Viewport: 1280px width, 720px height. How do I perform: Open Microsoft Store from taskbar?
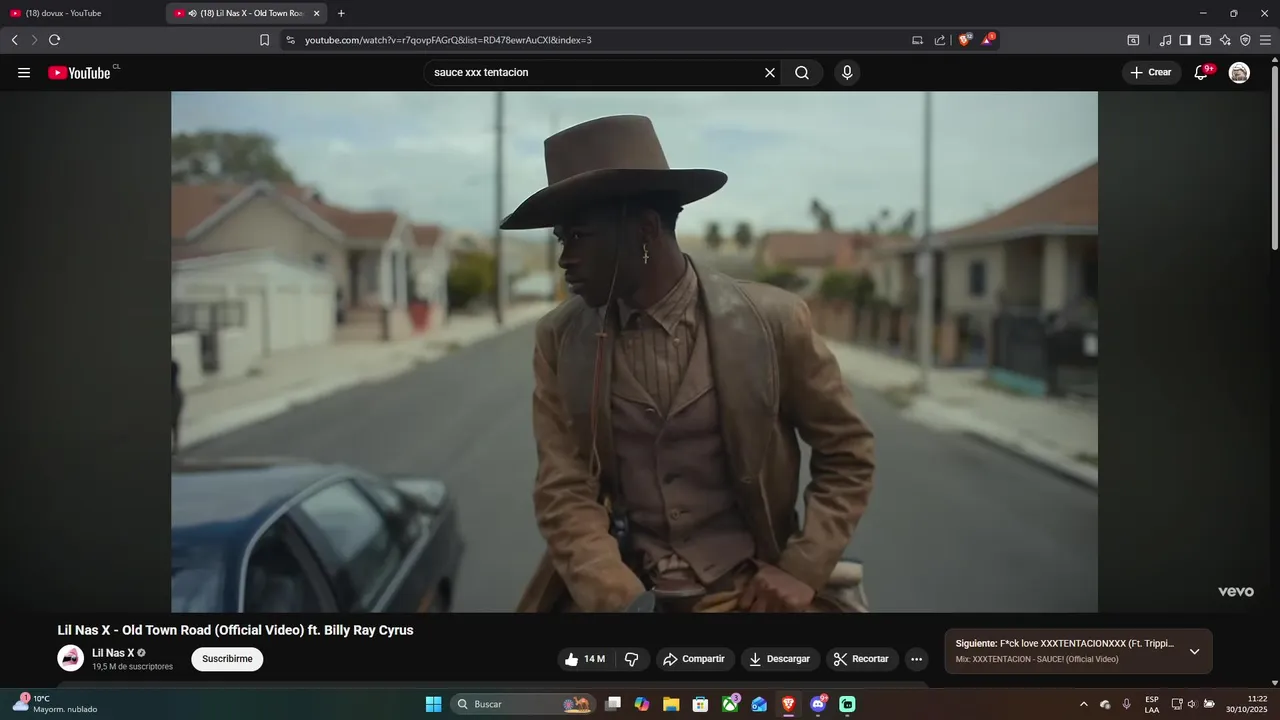click(701, 704)
